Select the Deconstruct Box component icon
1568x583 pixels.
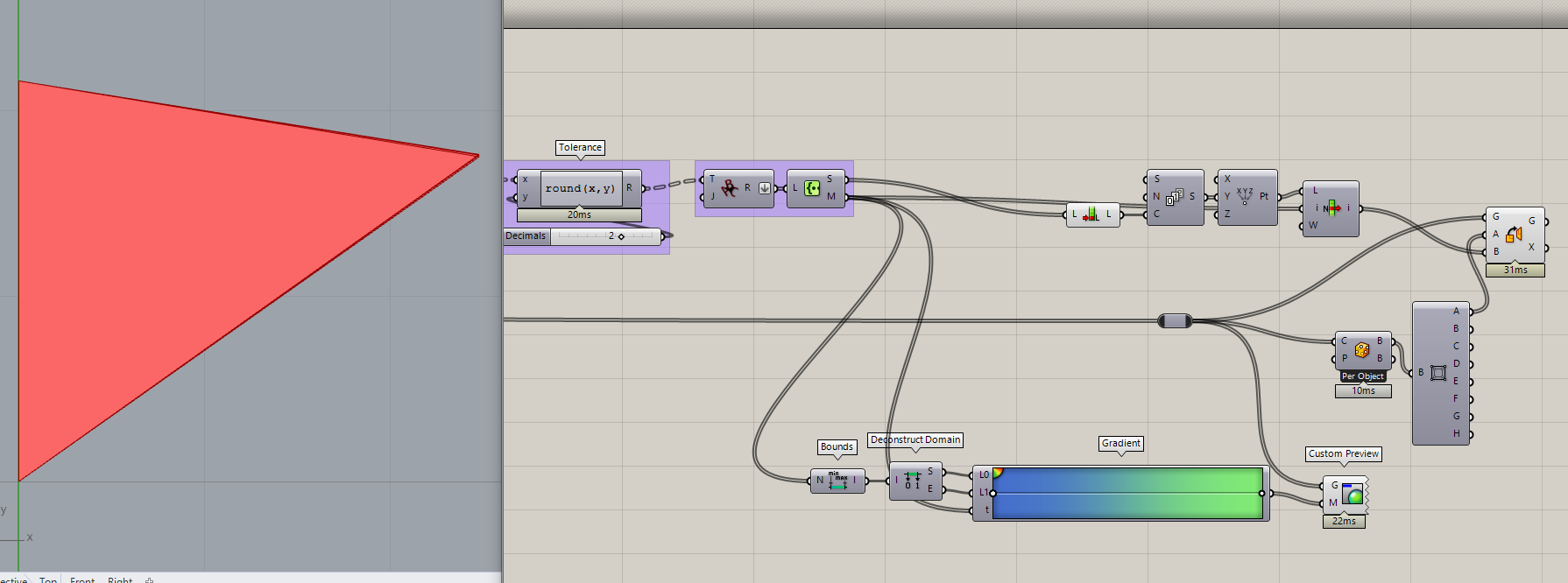(x=1438, y=373)
